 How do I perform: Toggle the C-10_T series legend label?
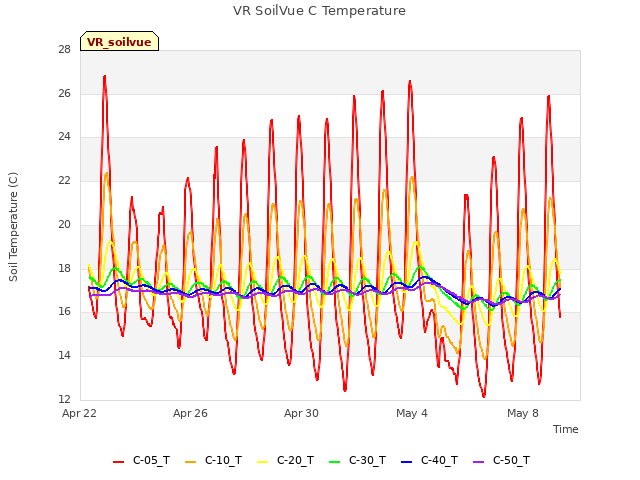tap(223, 460)
